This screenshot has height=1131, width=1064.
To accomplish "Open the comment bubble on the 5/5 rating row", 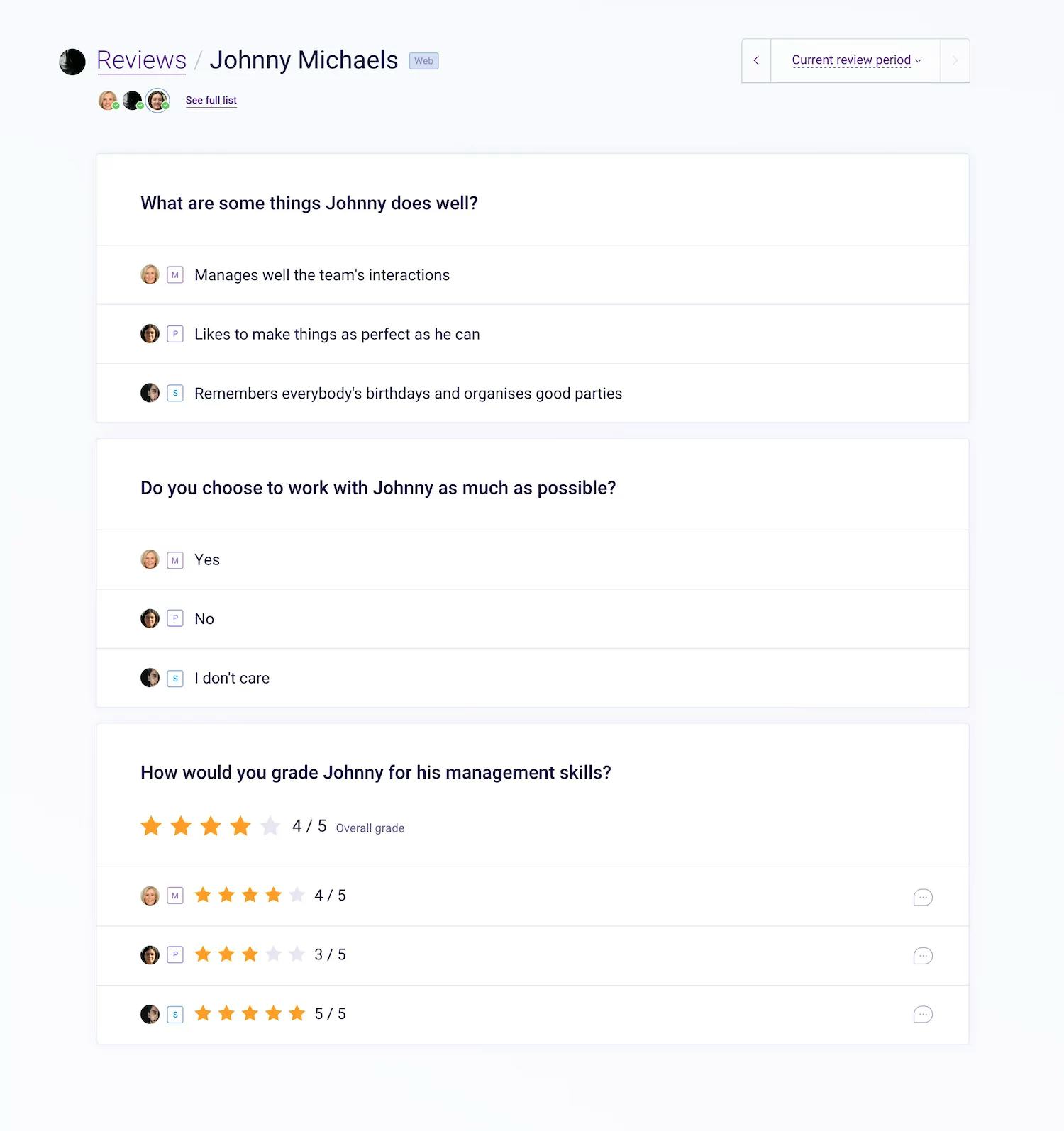I will (x=923, y=1015).
